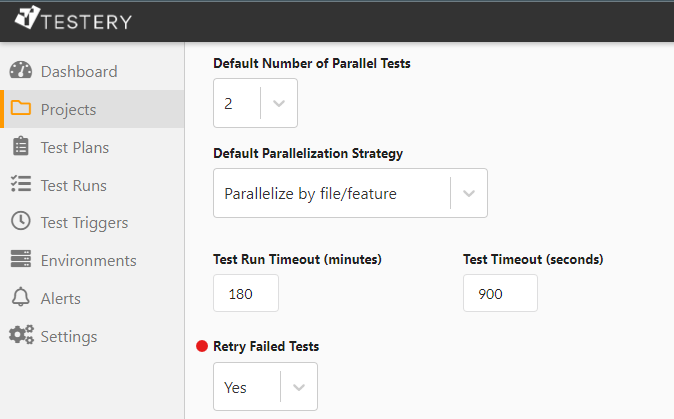Focus the Test Timeout seconds field
Image resolution: width=674 pixels, height=419 pixels.
500,293
